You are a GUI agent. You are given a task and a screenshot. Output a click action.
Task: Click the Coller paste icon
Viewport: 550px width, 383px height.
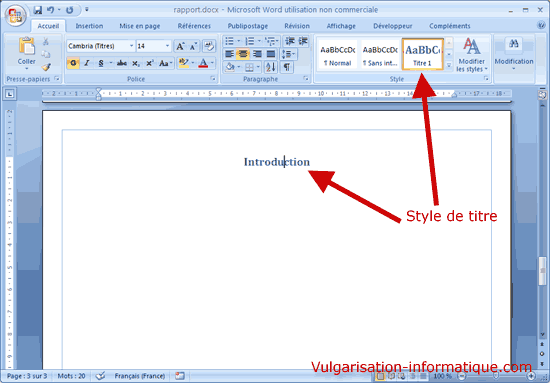tap(27, 46)
